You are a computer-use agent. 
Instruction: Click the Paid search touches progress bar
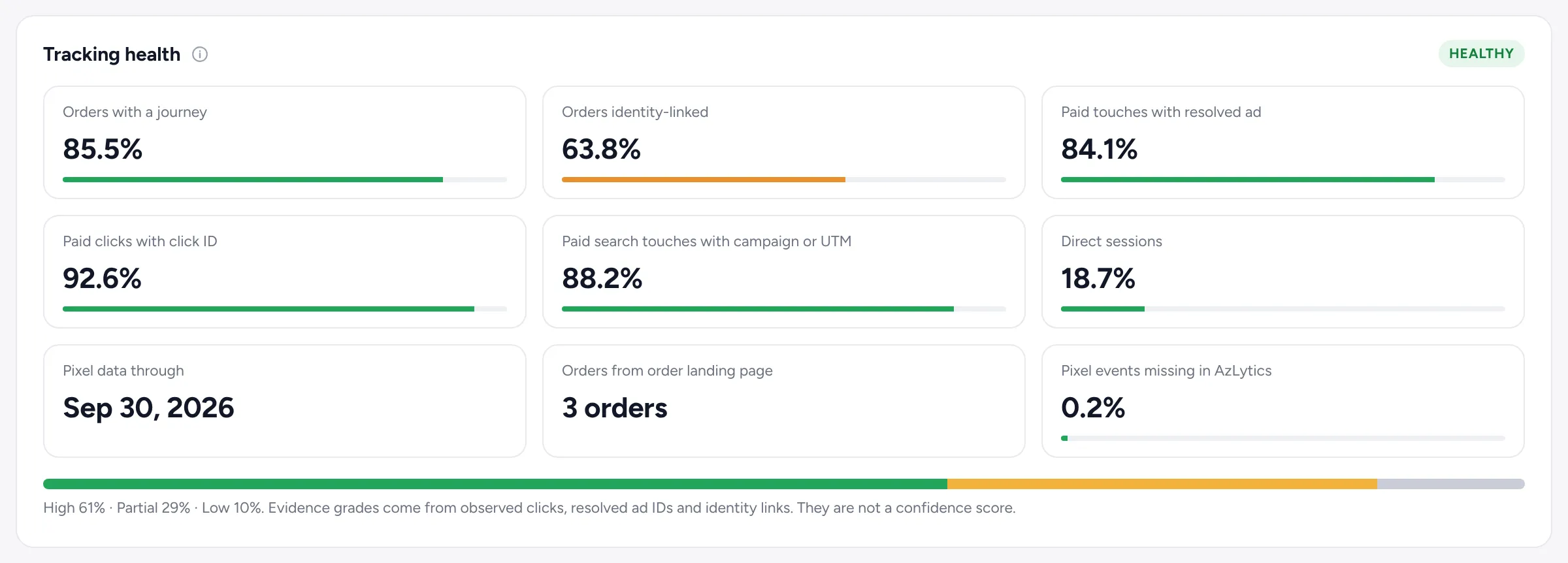[784, 309]
